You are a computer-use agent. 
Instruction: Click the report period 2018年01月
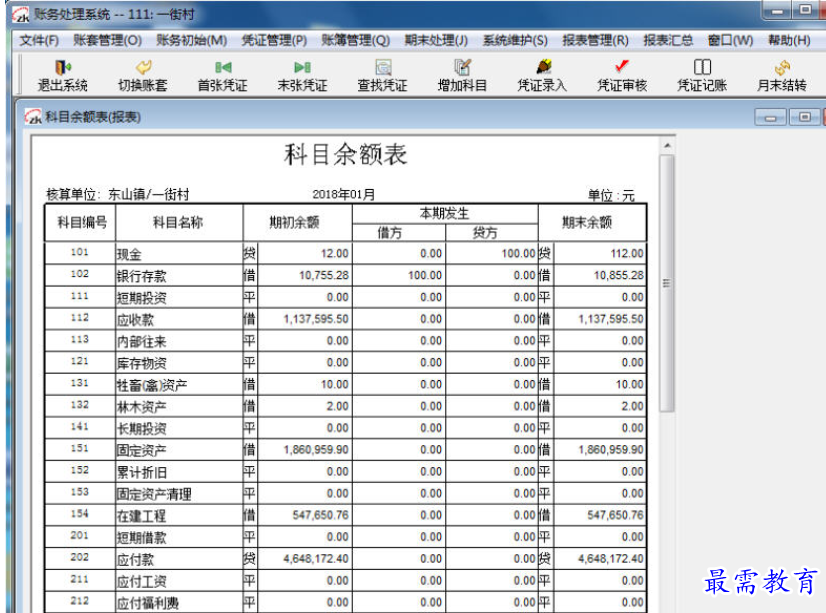pyautogui.click(x=344, y=194)
